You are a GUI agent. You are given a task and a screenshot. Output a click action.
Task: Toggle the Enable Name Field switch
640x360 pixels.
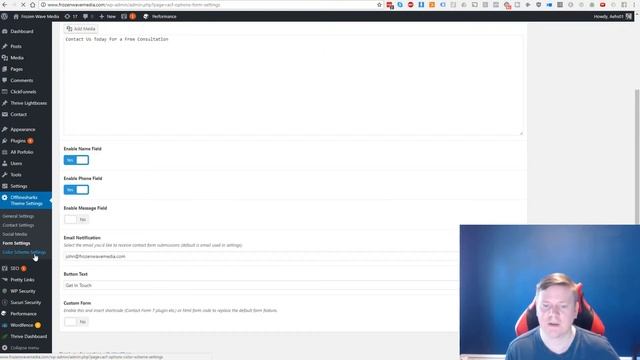76,160
